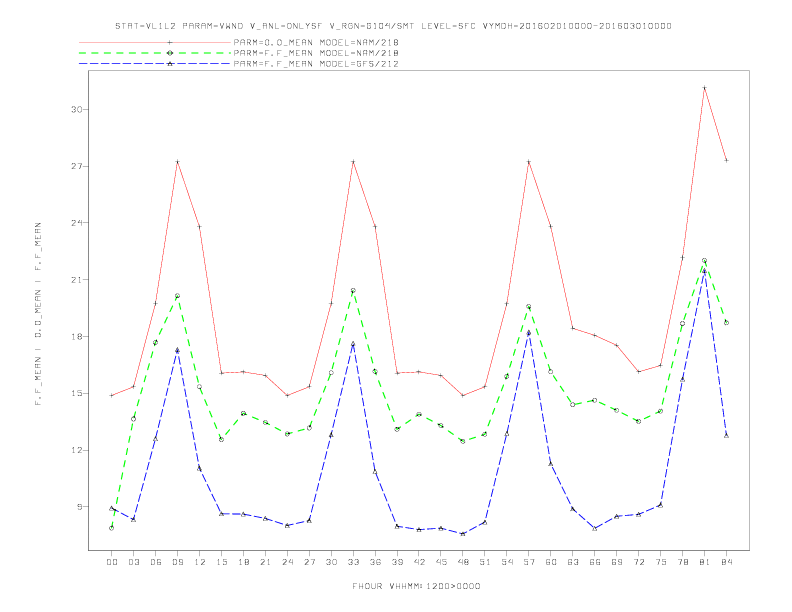This screenshot has height=612, width=792.
Task: Click green circle peak at hour 81
Action: point(704,261)
